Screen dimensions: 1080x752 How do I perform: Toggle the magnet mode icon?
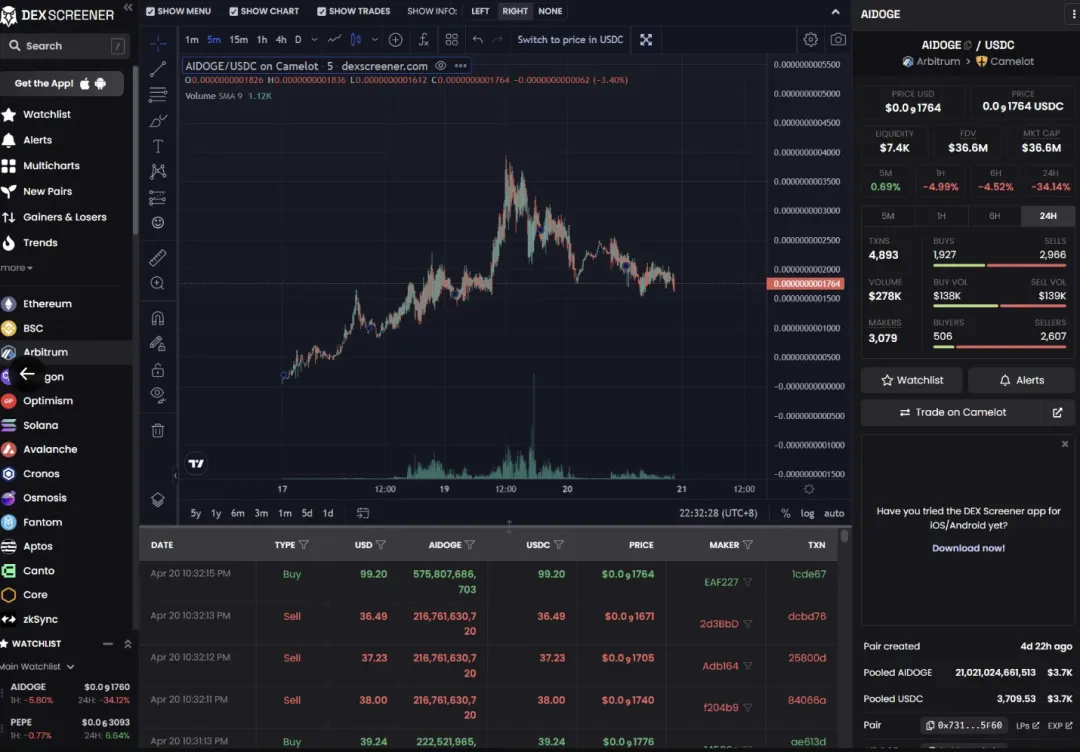pyautogui.click(x=158, y=317)
